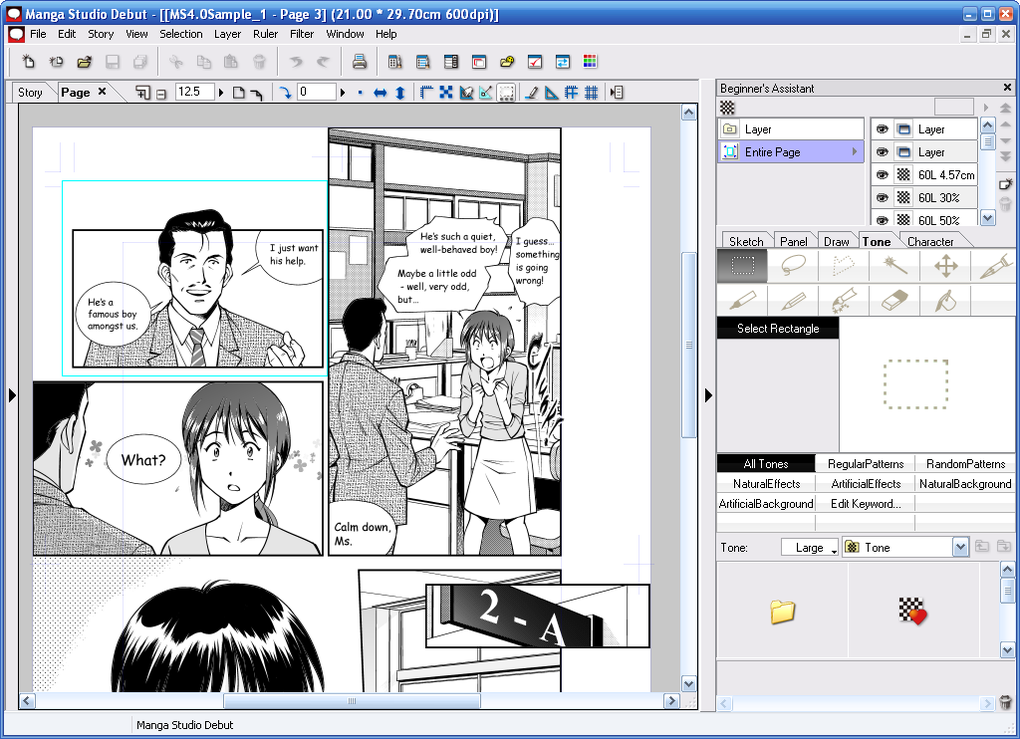Toggle the side panel icon at toolbar end
This screenshot has width=1020, height=739.
point(617,93)
